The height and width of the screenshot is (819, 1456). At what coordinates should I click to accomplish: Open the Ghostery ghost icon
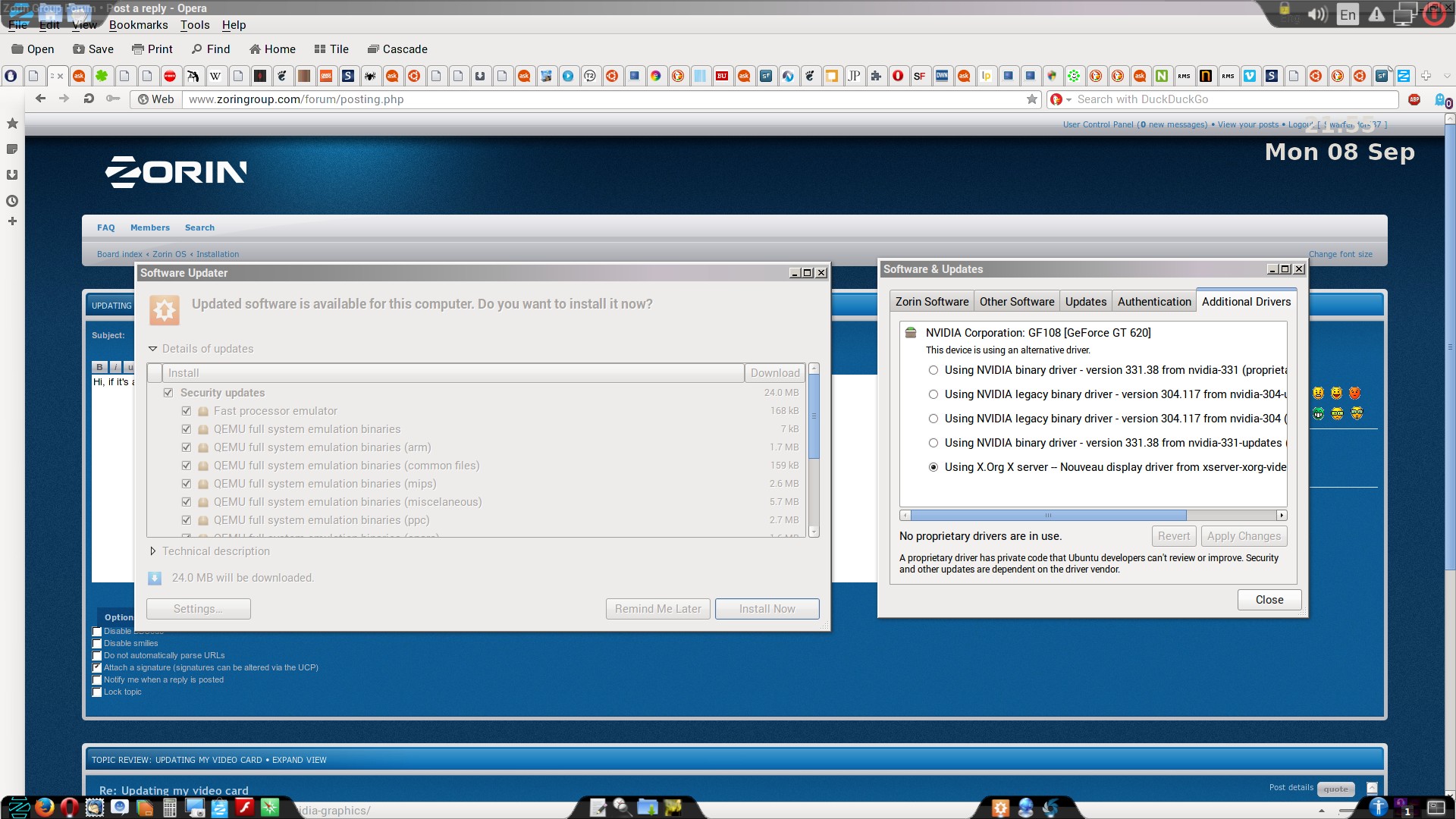(1442, 100)
